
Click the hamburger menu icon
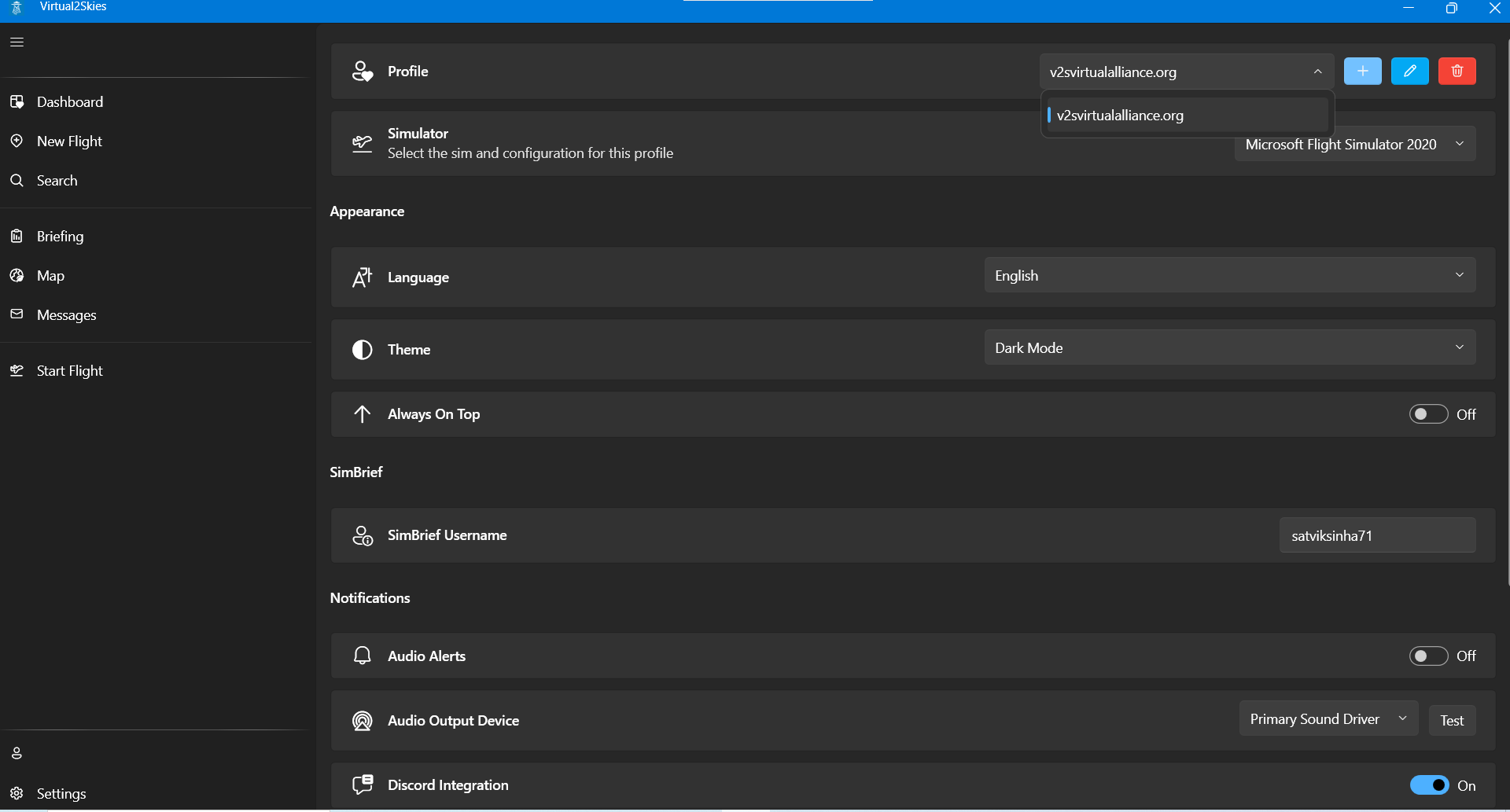17,42
